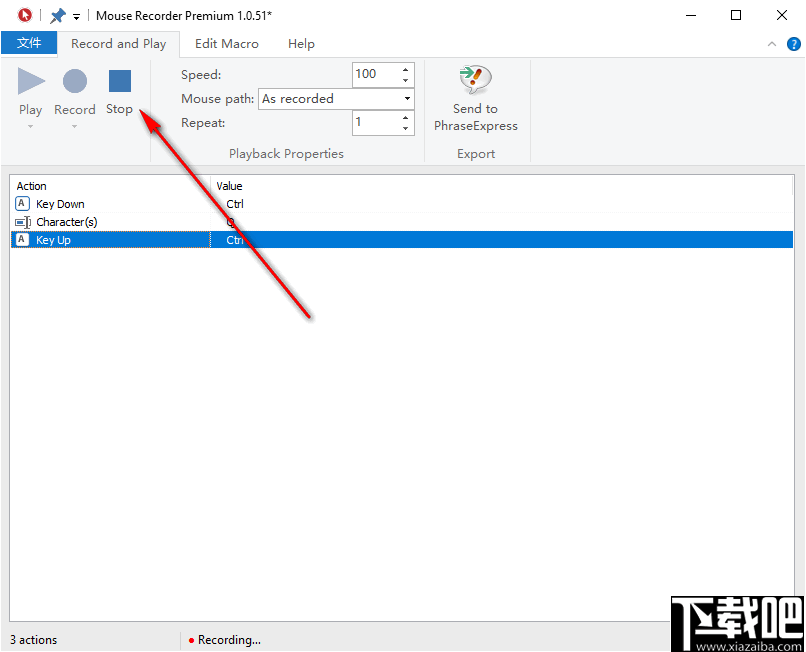Viewport: 806px width, 652px height.
Task: Increase Speed using the up stepper arrow
Action: pyautogui.click(x=405, y=69)
